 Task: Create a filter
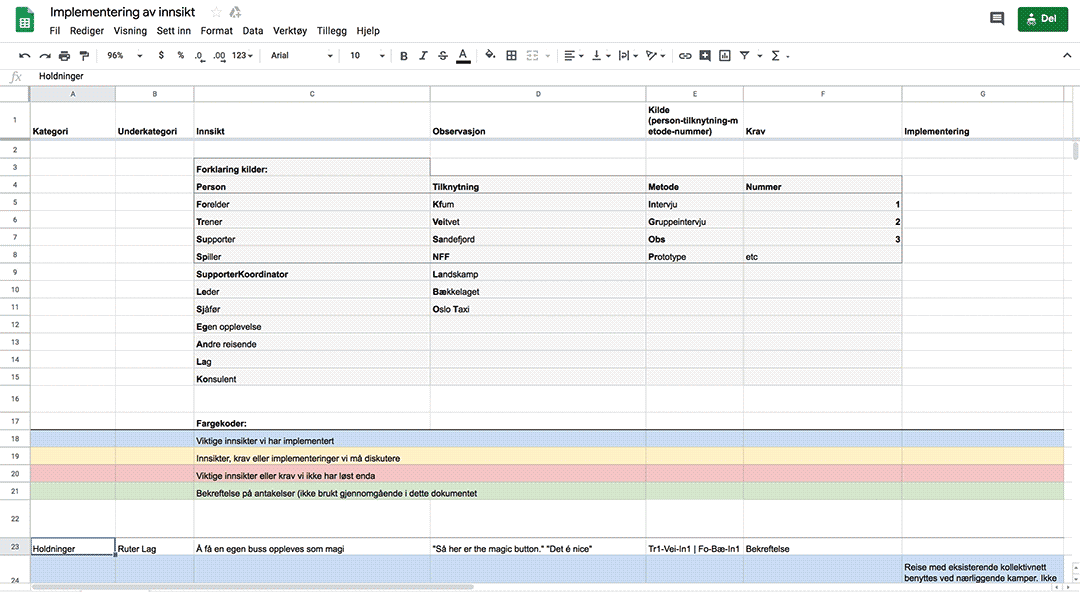[745, 56]
